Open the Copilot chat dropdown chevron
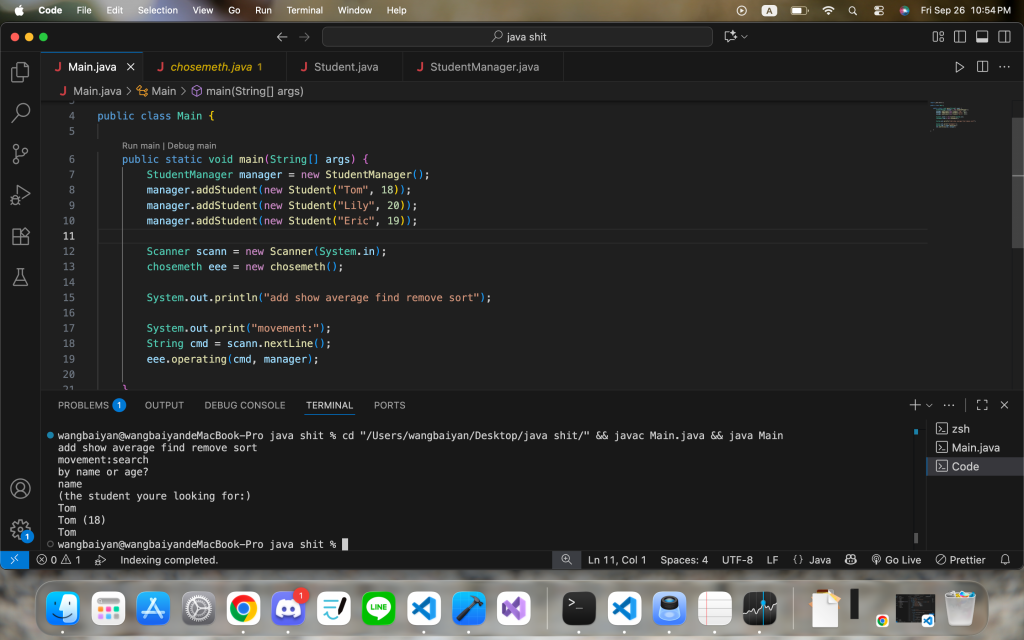The width and height of the screenshot is (1024, 640). (744, 37)
